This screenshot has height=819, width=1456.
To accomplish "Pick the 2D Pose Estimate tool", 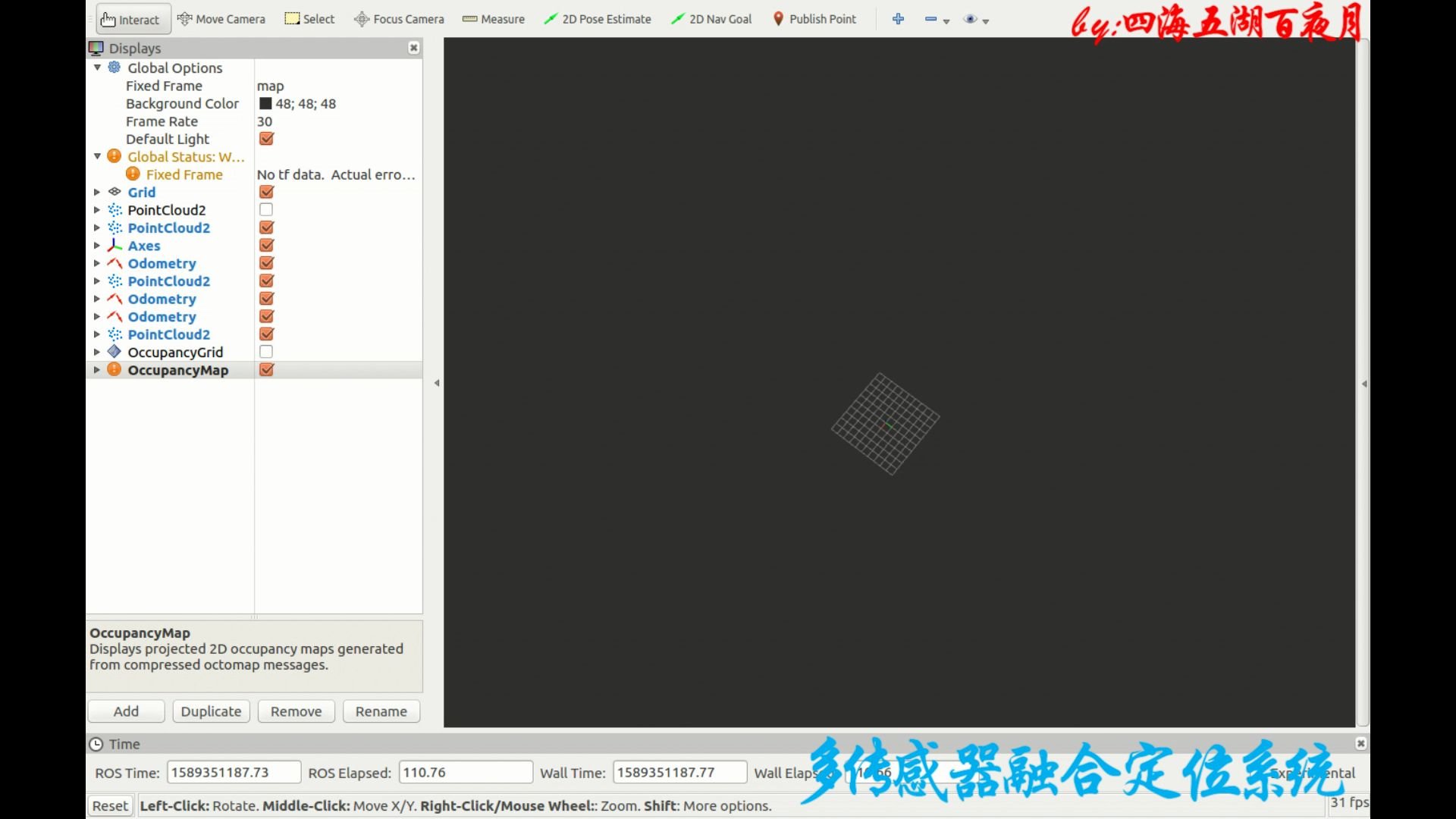I will (x=598, y=19).
